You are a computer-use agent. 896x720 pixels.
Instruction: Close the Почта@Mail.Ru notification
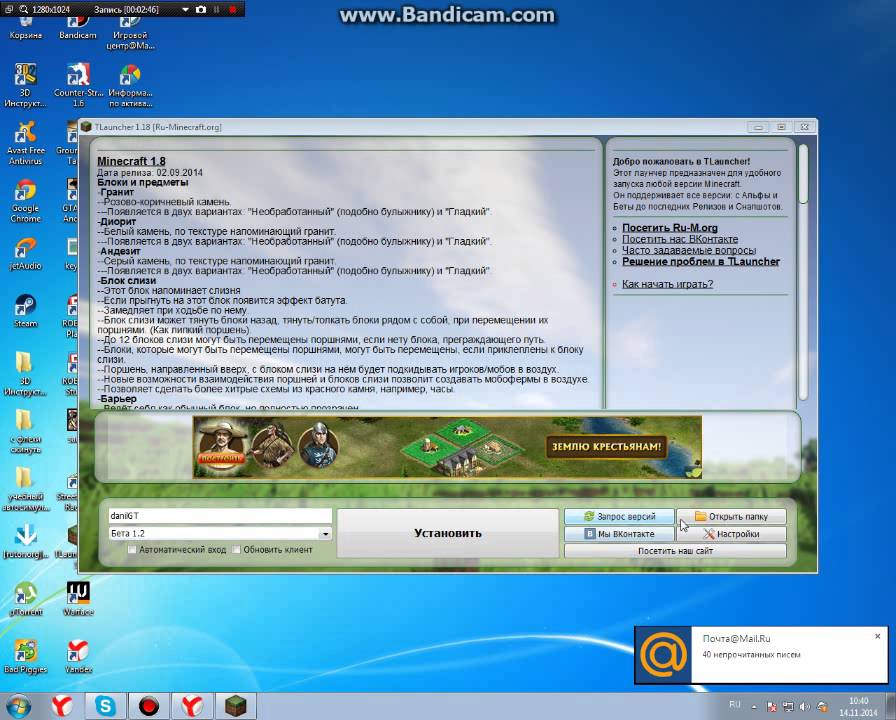coord(878,636)
